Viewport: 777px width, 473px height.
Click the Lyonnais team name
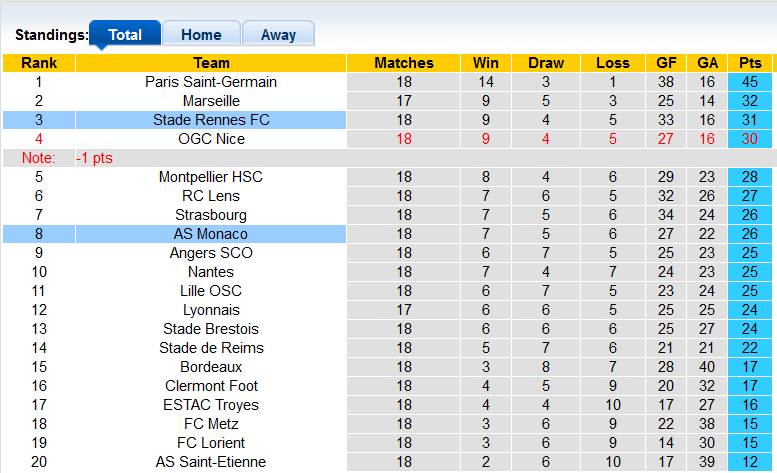coord(211,310)
